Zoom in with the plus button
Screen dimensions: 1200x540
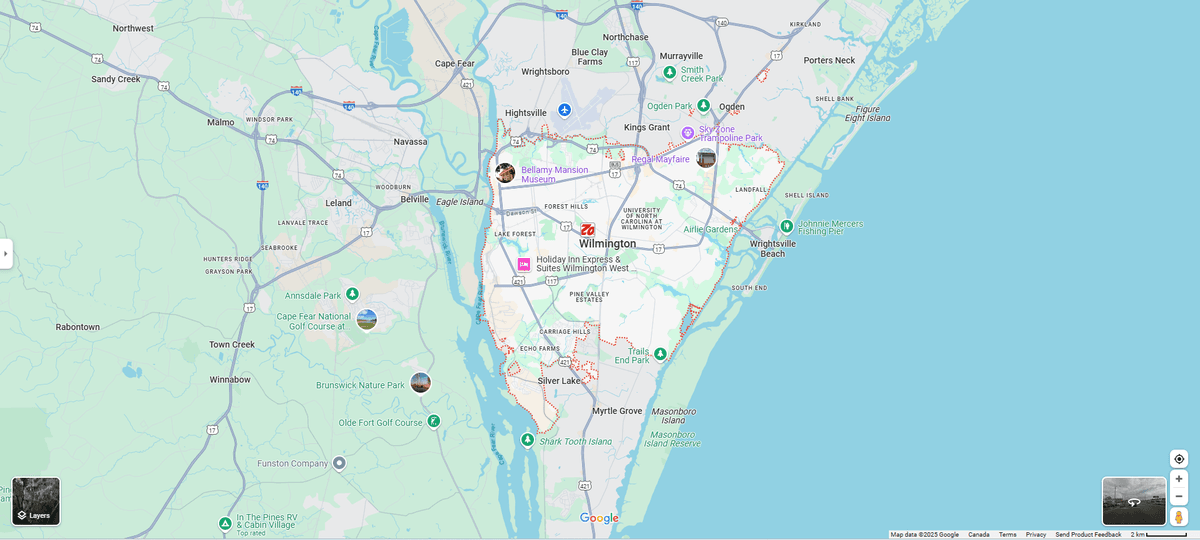click(x=1179, y=479)
